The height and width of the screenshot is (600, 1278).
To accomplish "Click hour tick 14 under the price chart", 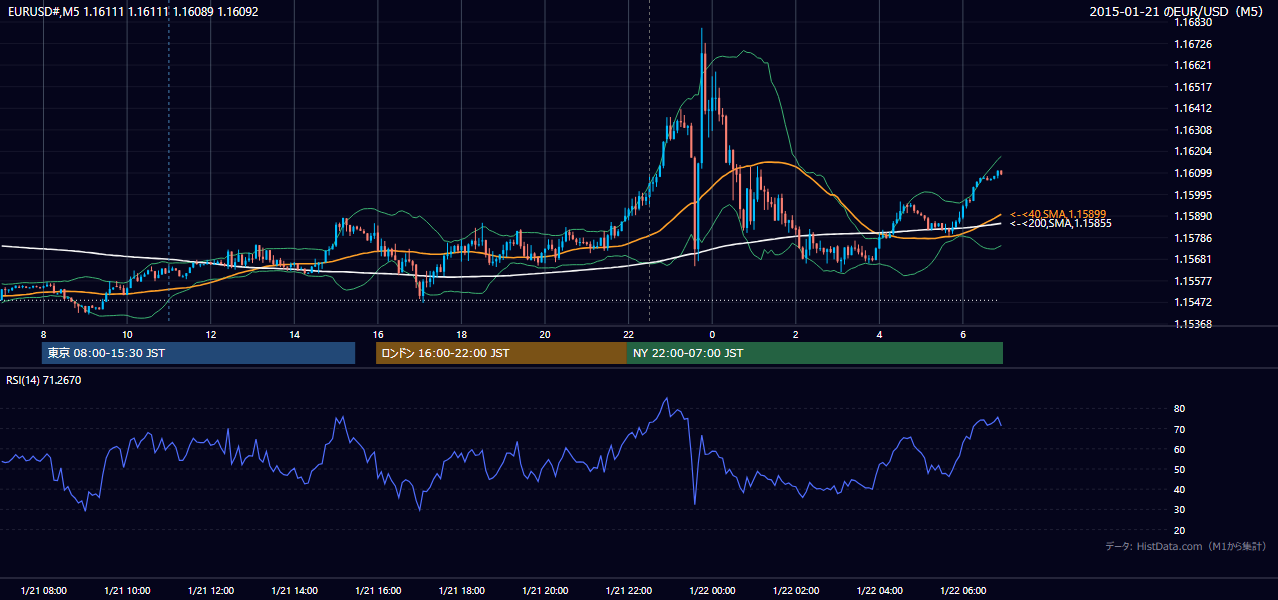I will 294,334.
